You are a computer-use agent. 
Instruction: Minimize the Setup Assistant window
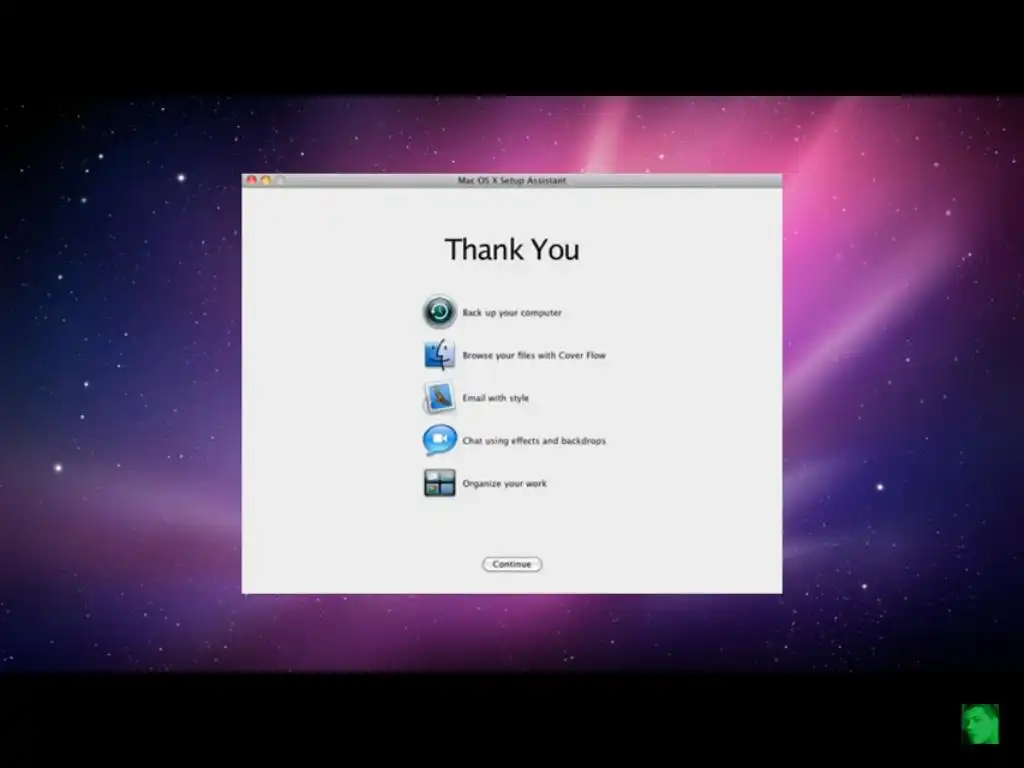pyautogui.click(x=266, y=180)
